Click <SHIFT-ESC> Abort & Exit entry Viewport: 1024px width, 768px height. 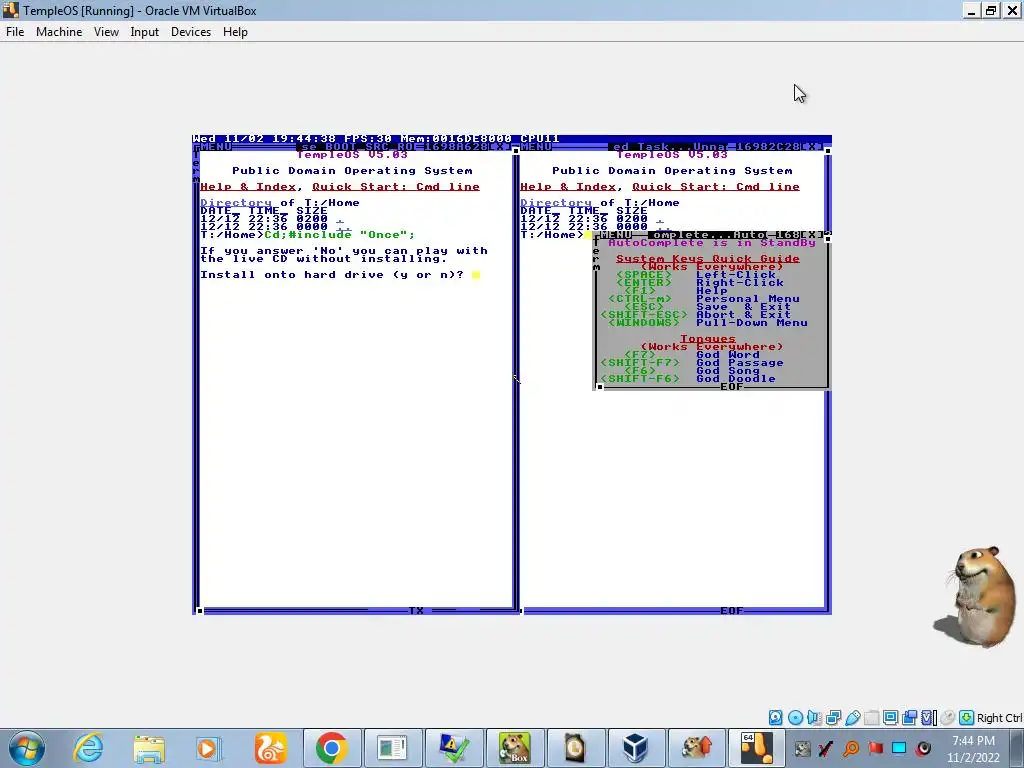(696, 315)
